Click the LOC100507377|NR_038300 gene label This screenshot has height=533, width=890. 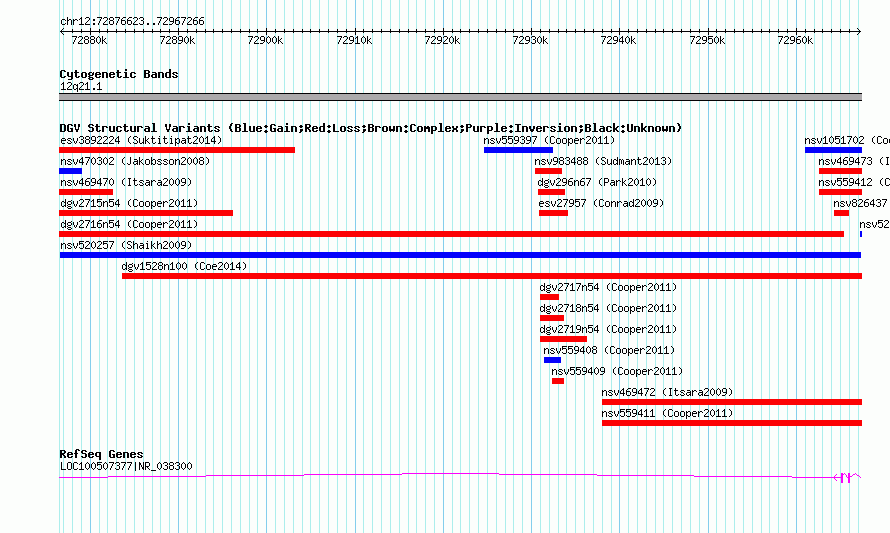126,467
